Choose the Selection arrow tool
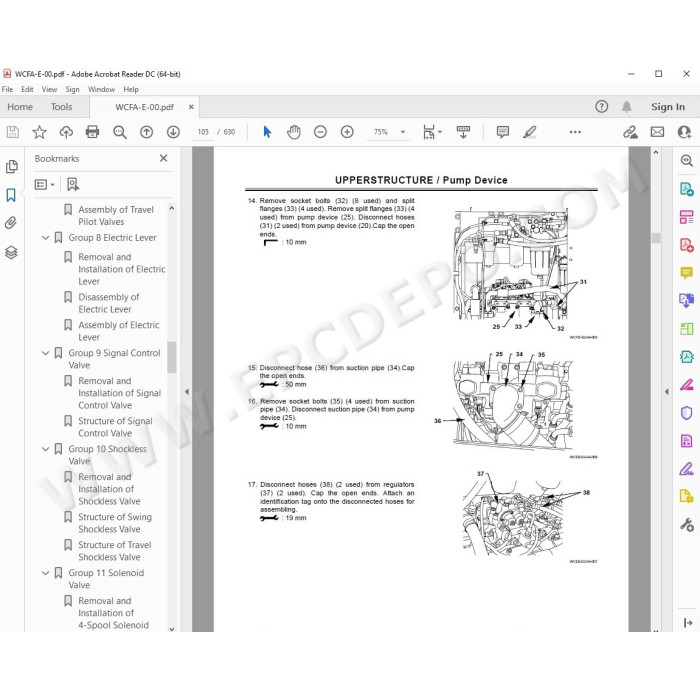This screenshot has width=700, height=700. 267,132
